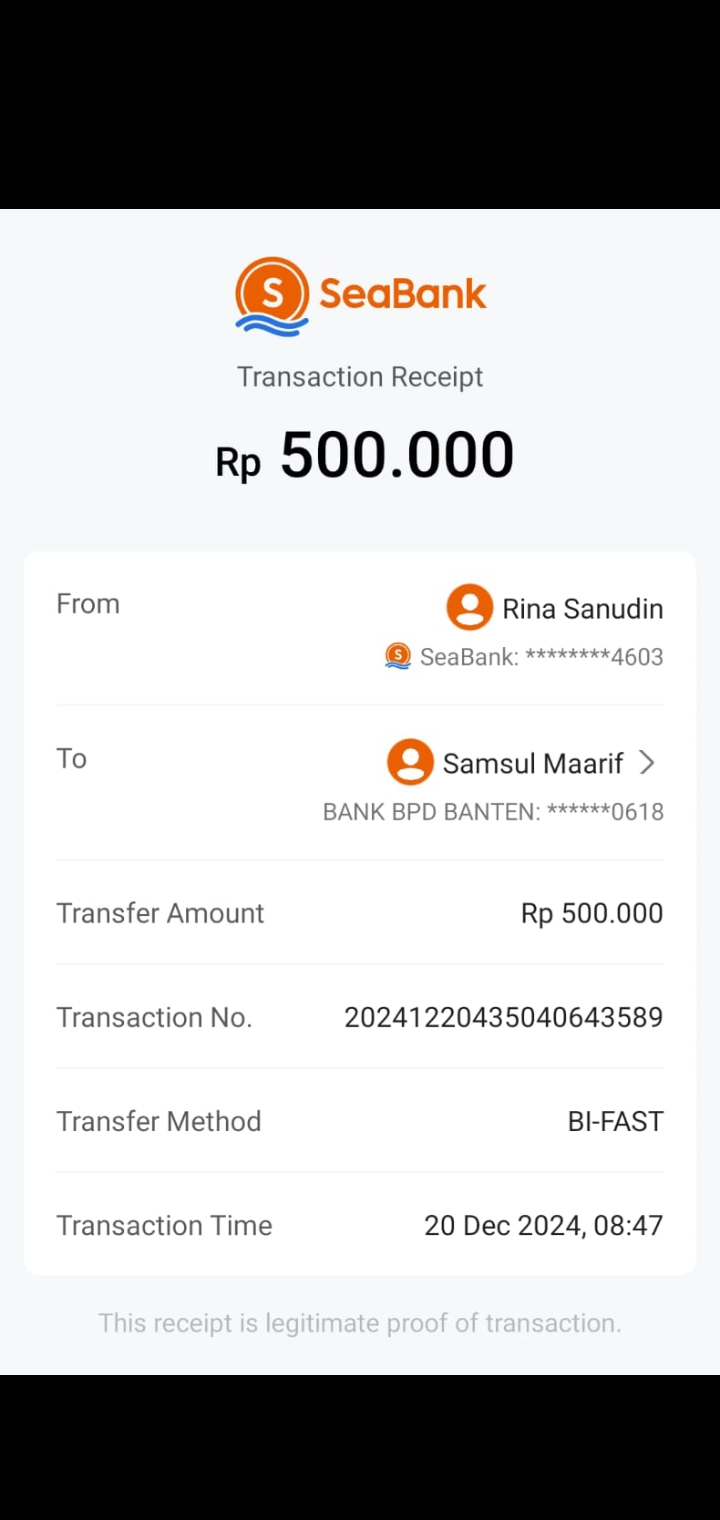Tap the SeaBank masked account ending 4603

click(x=541, y=657)
